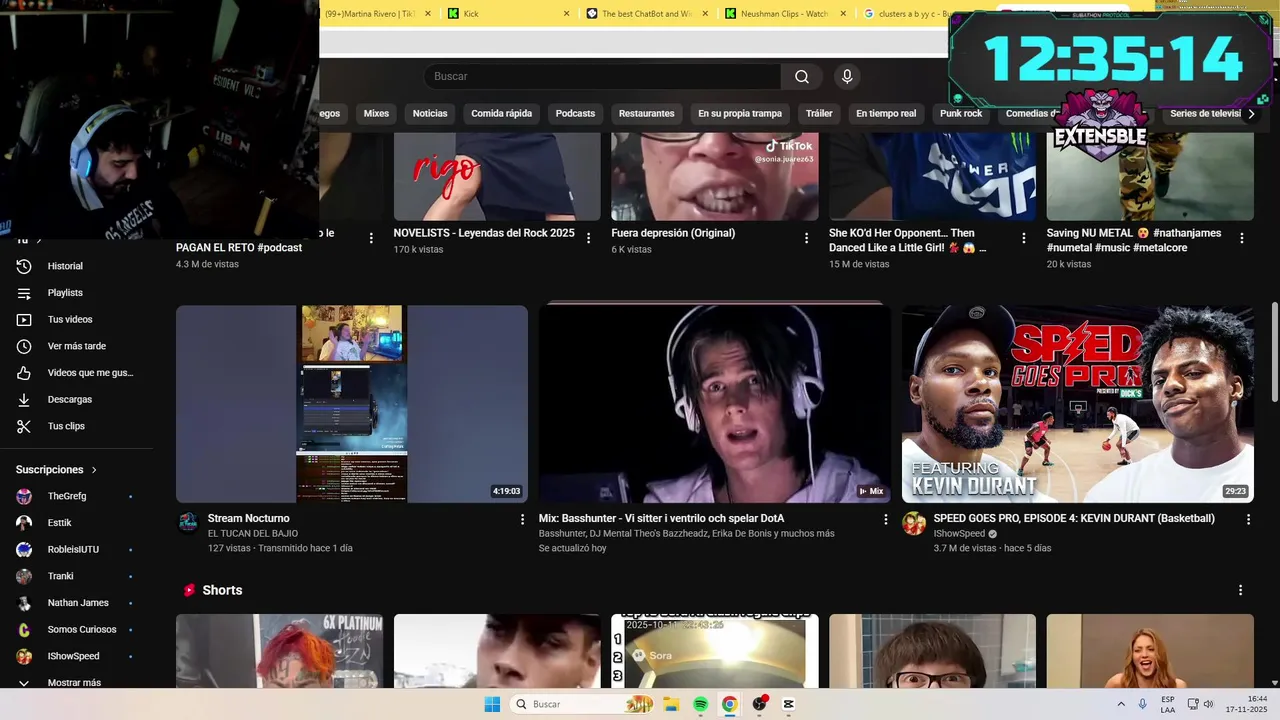This screenshot has width=1280, height=720.
Task: Open CapCut icon in taskbar
Action: (x=788, y=704)
